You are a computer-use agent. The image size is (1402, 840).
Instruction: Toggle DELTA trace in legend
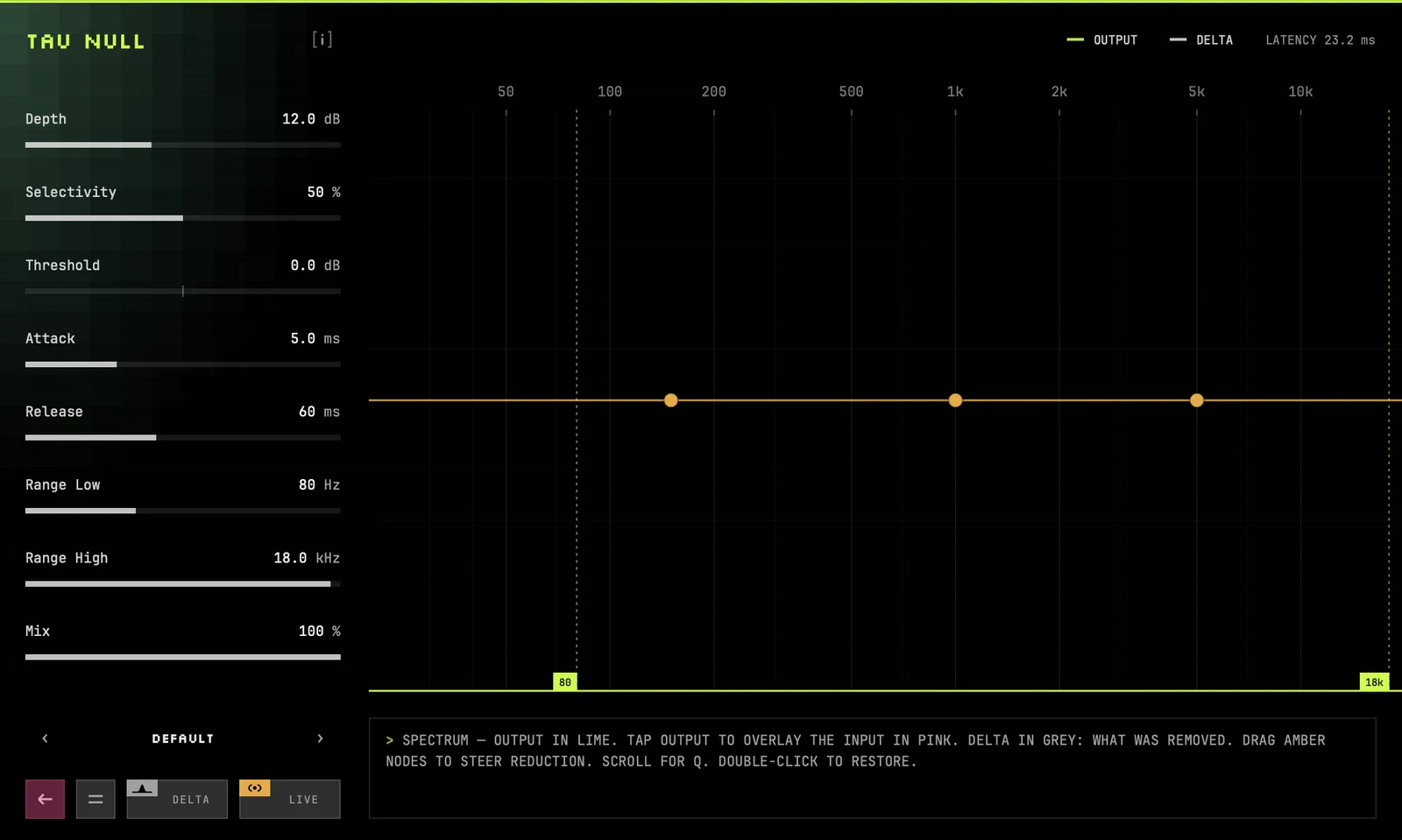click(1201, 40)
